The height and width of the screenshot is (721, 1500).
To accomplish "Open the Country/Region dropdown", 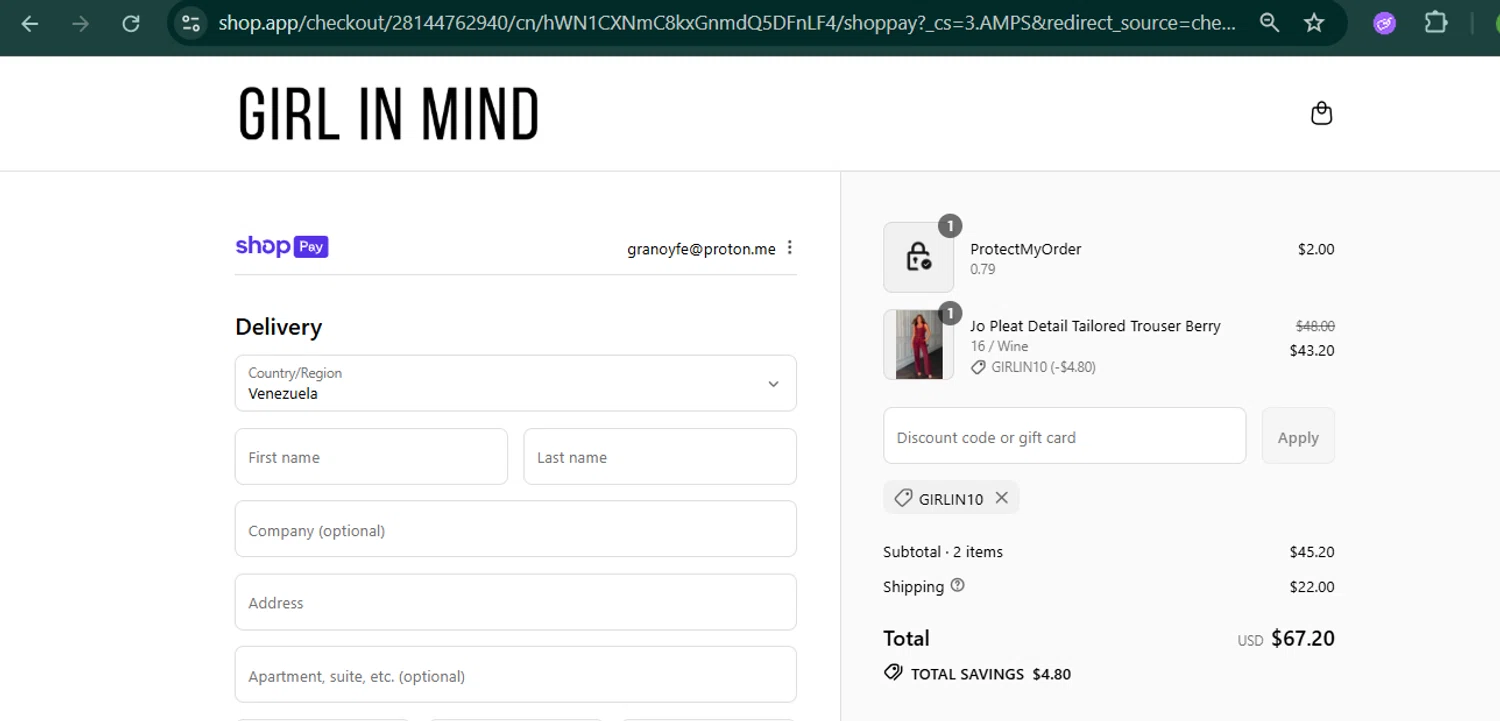I will [516, 383].
